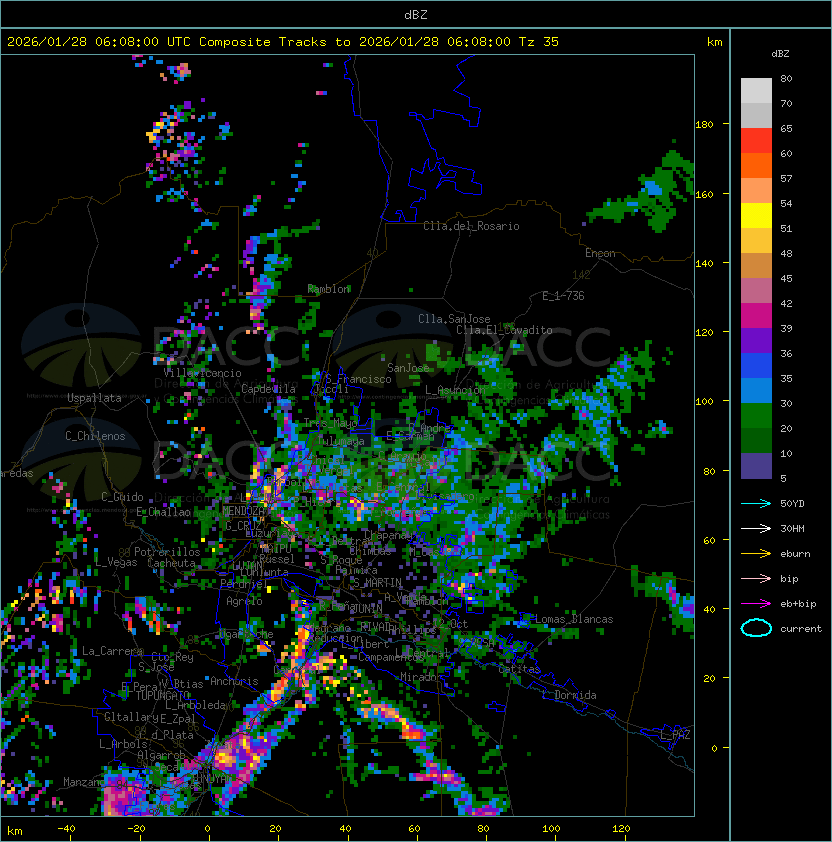Image resolution: width=832 pixels, height=842 pixels.
Task: Click the 'eburn' legend label
Action: (795, 554)
